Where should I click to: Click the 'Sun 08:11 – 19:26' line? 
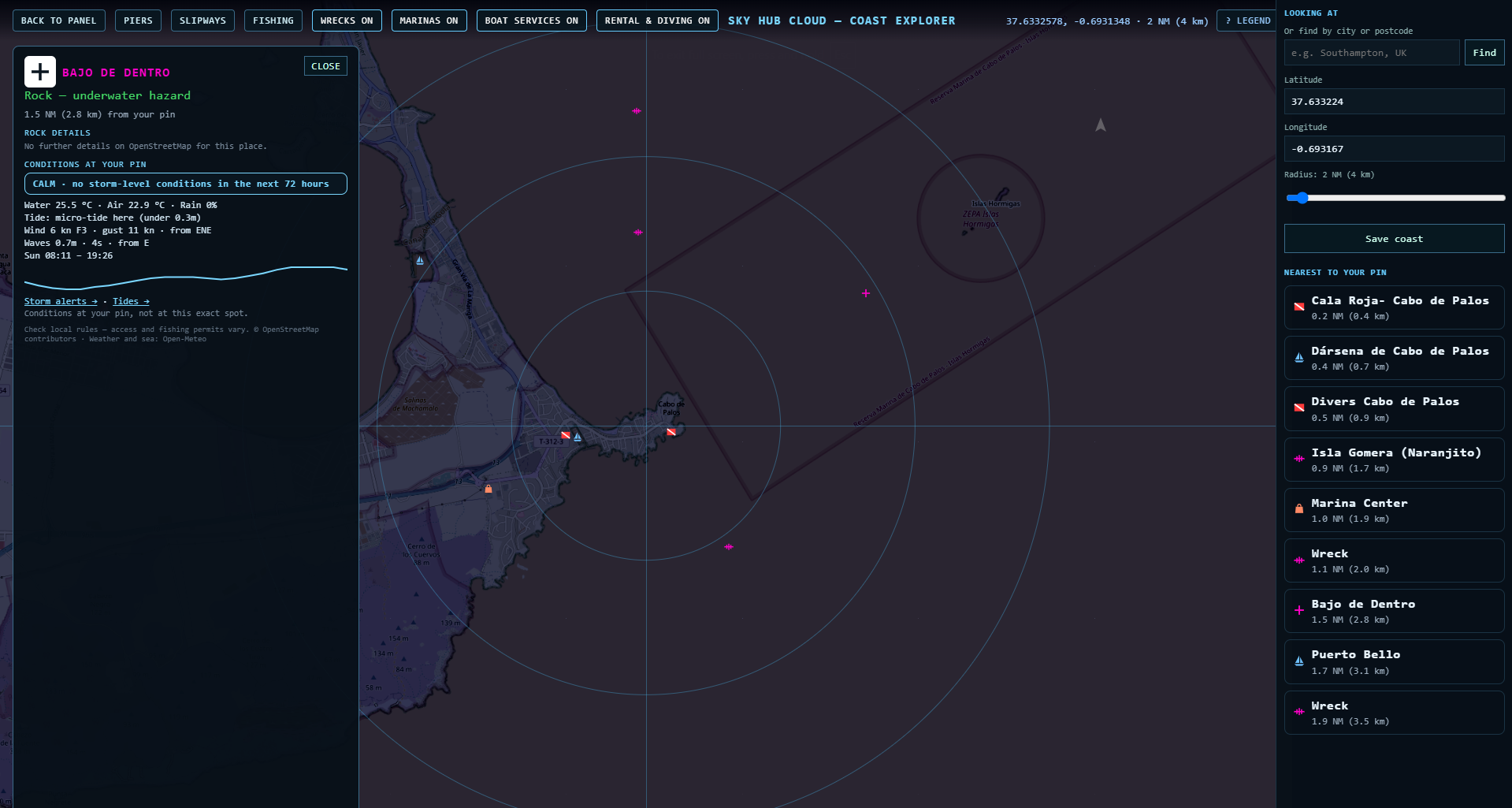[69, 255]
